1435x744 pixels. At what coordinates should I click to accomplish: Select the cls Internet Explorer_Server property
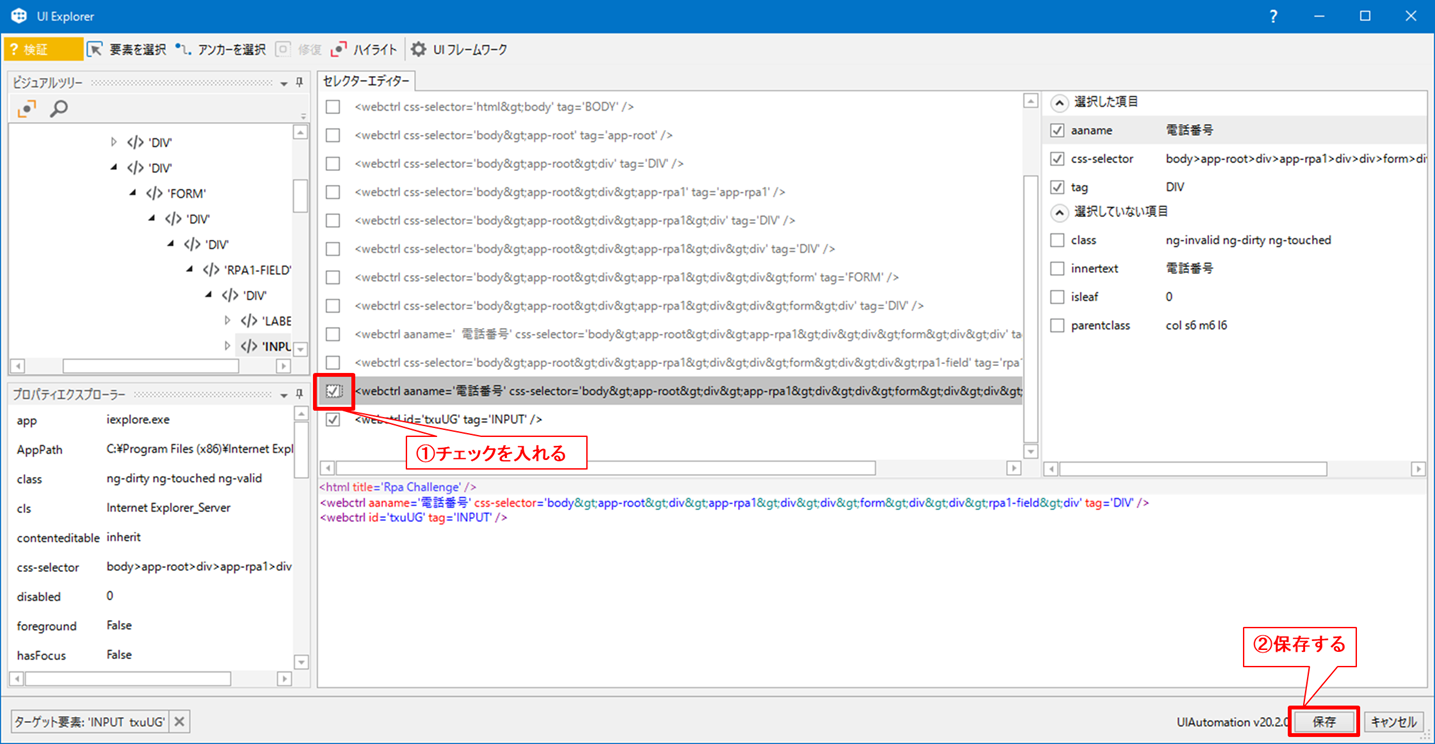pos(152,508)
